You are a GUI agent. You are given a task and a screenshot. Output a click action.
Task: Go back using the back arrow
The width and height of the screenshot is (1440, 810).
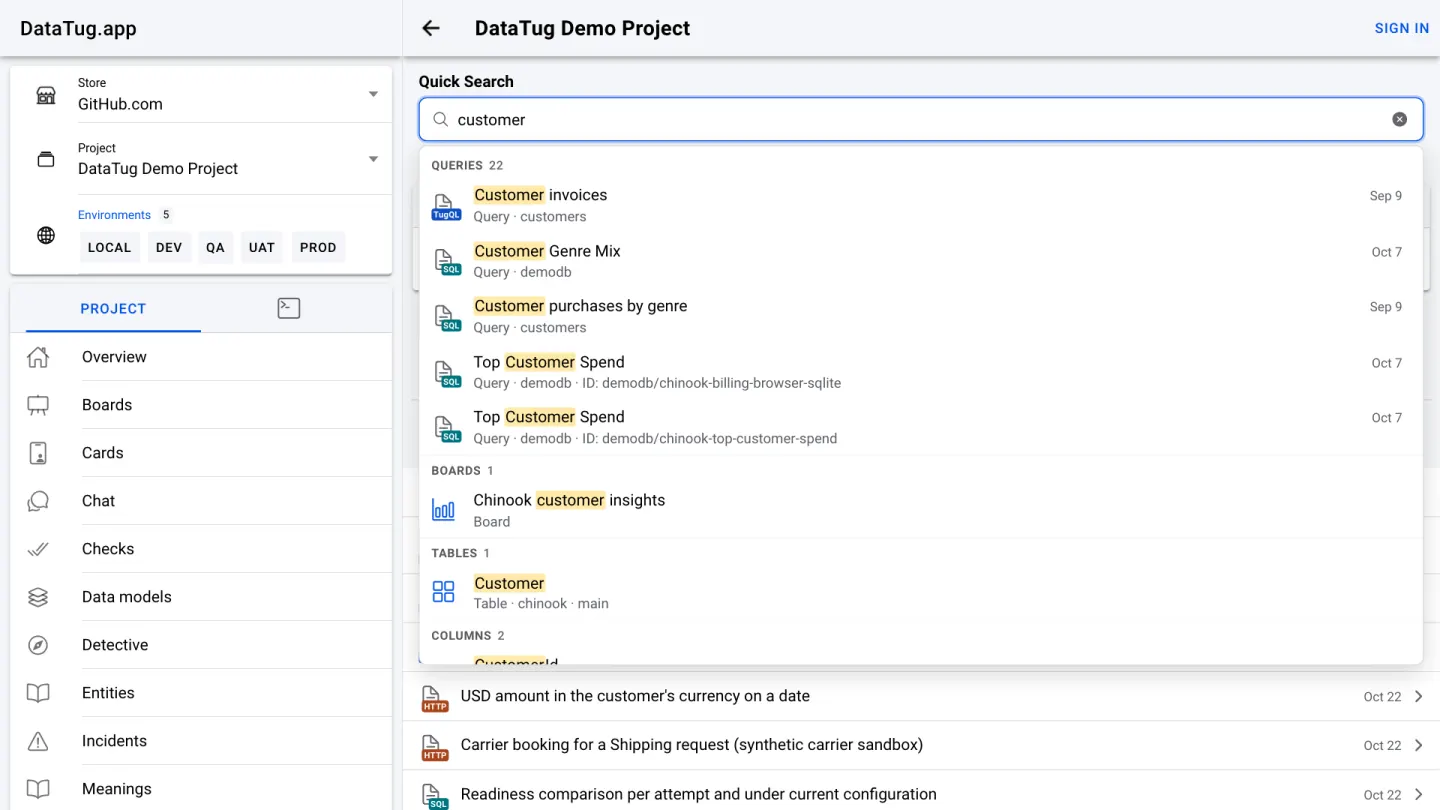pyautogui.click(x=431, y=28)
